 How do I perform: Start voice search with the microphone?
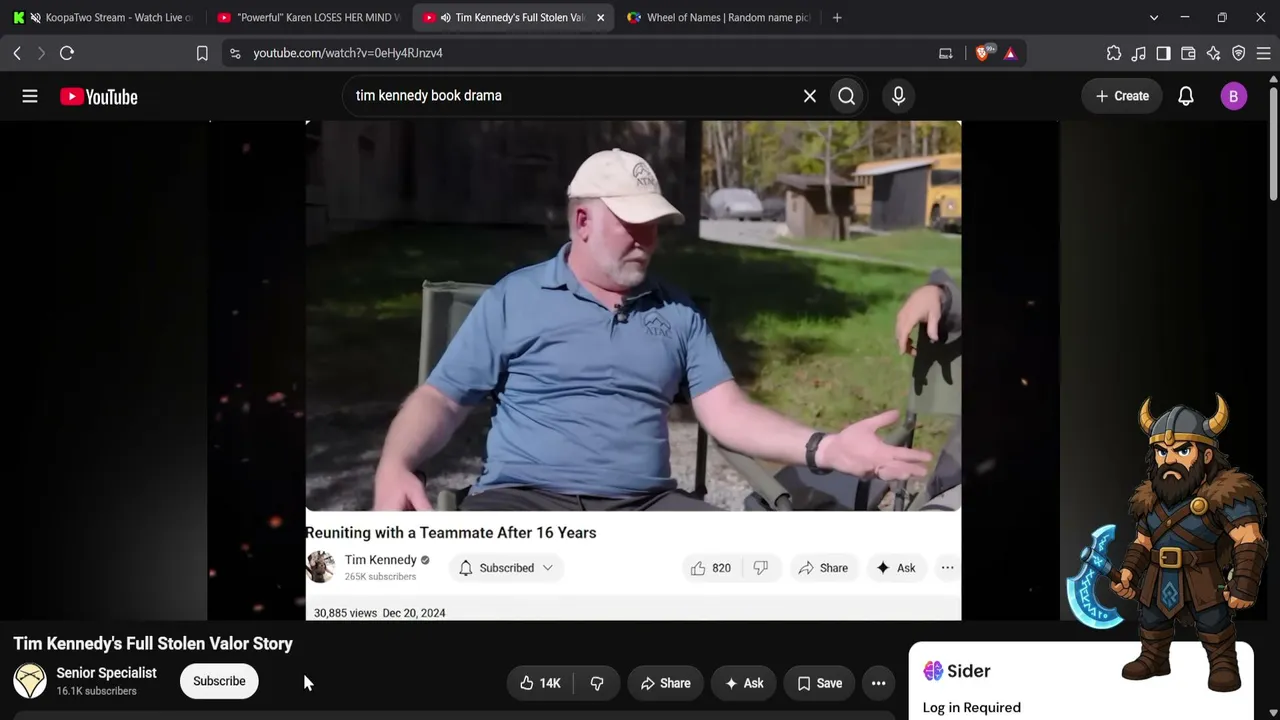click(x=898, y=96)
